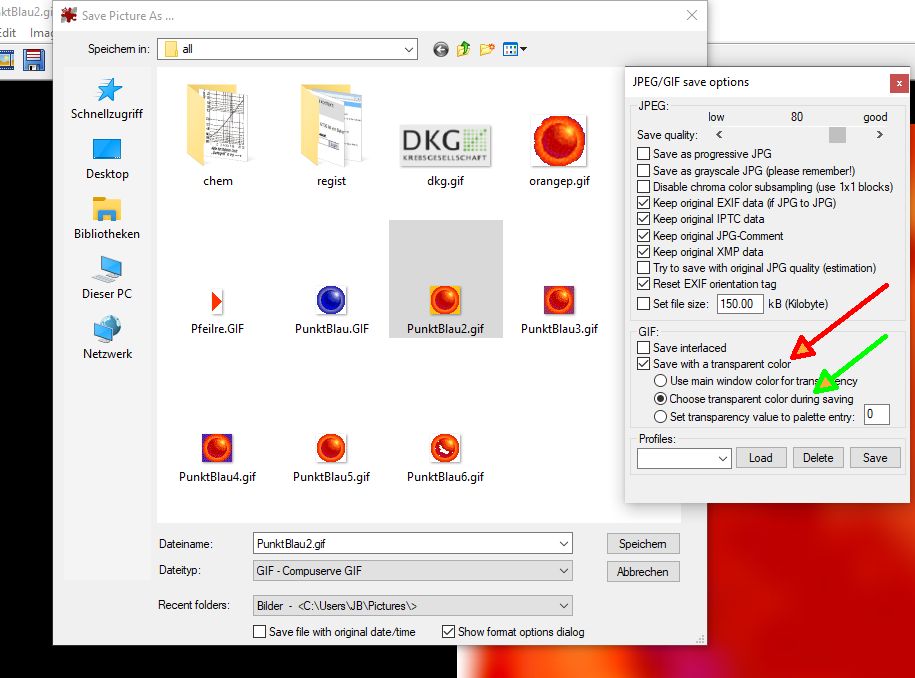915x678 pixels.
Task: Close the Save Picture As dialog
Action: tap(692, 15)
